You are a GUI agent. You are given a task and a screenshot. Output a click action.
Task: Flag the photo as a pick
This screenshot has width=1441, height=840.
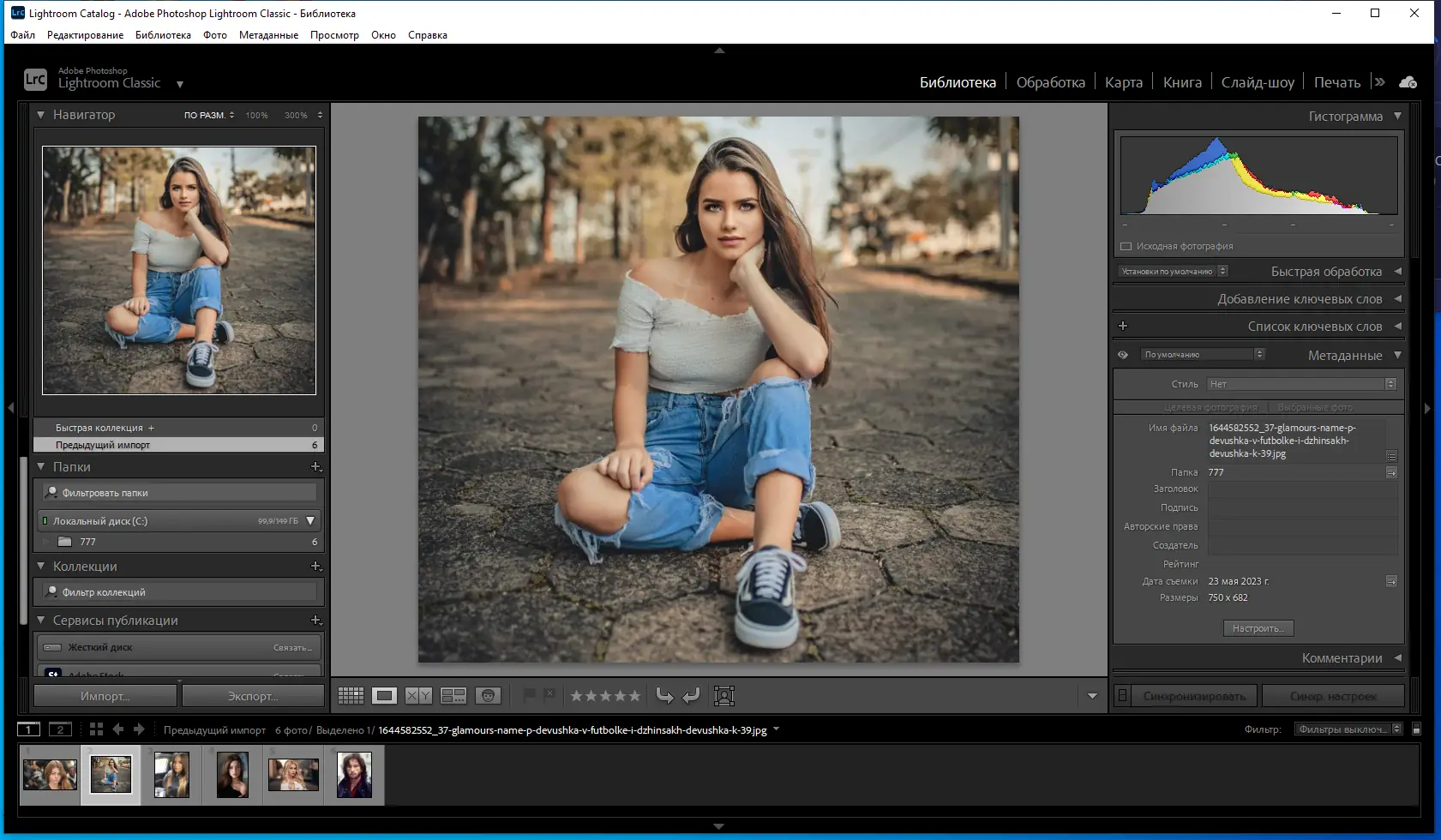click(529, 695)
